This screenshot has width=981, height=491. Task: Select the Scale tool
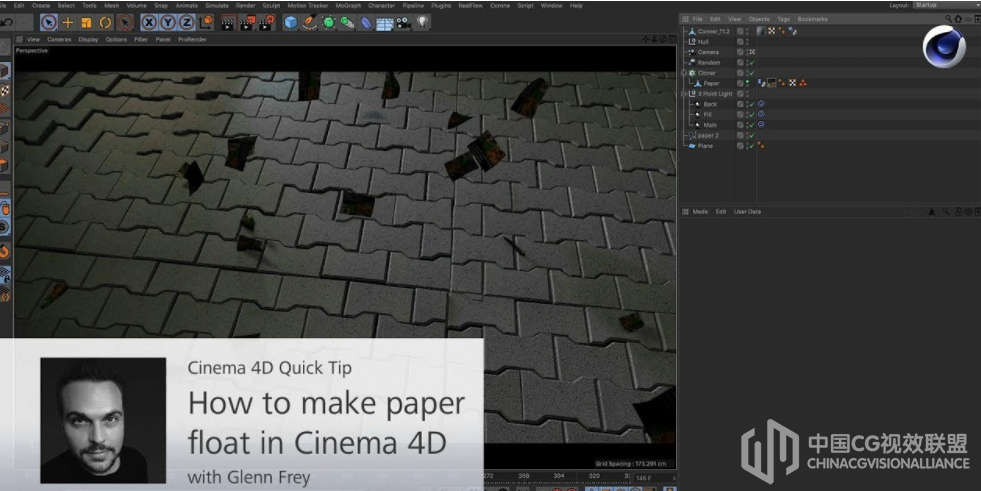click(86, 23)
